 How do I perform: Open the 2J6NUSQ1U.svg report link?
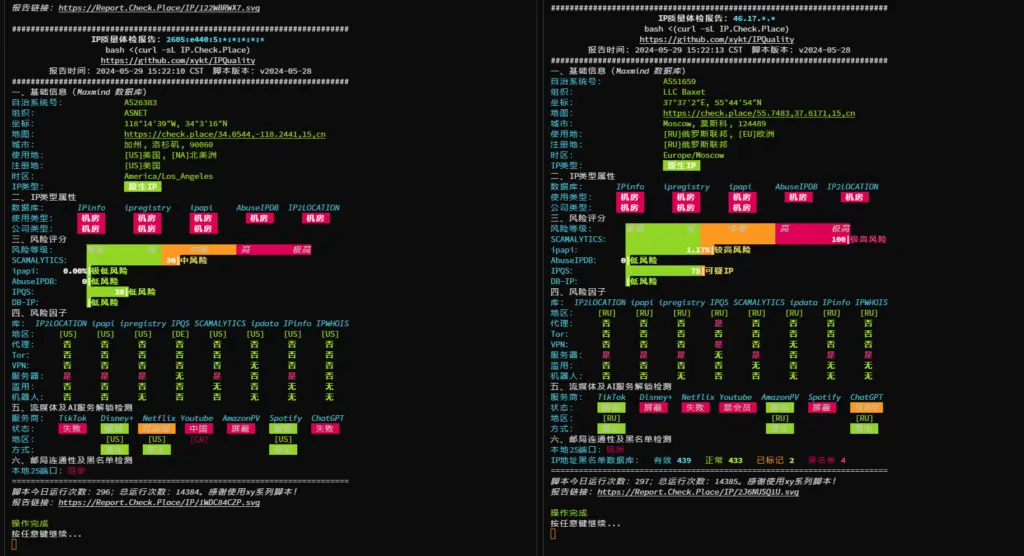[x=700, y=492]
